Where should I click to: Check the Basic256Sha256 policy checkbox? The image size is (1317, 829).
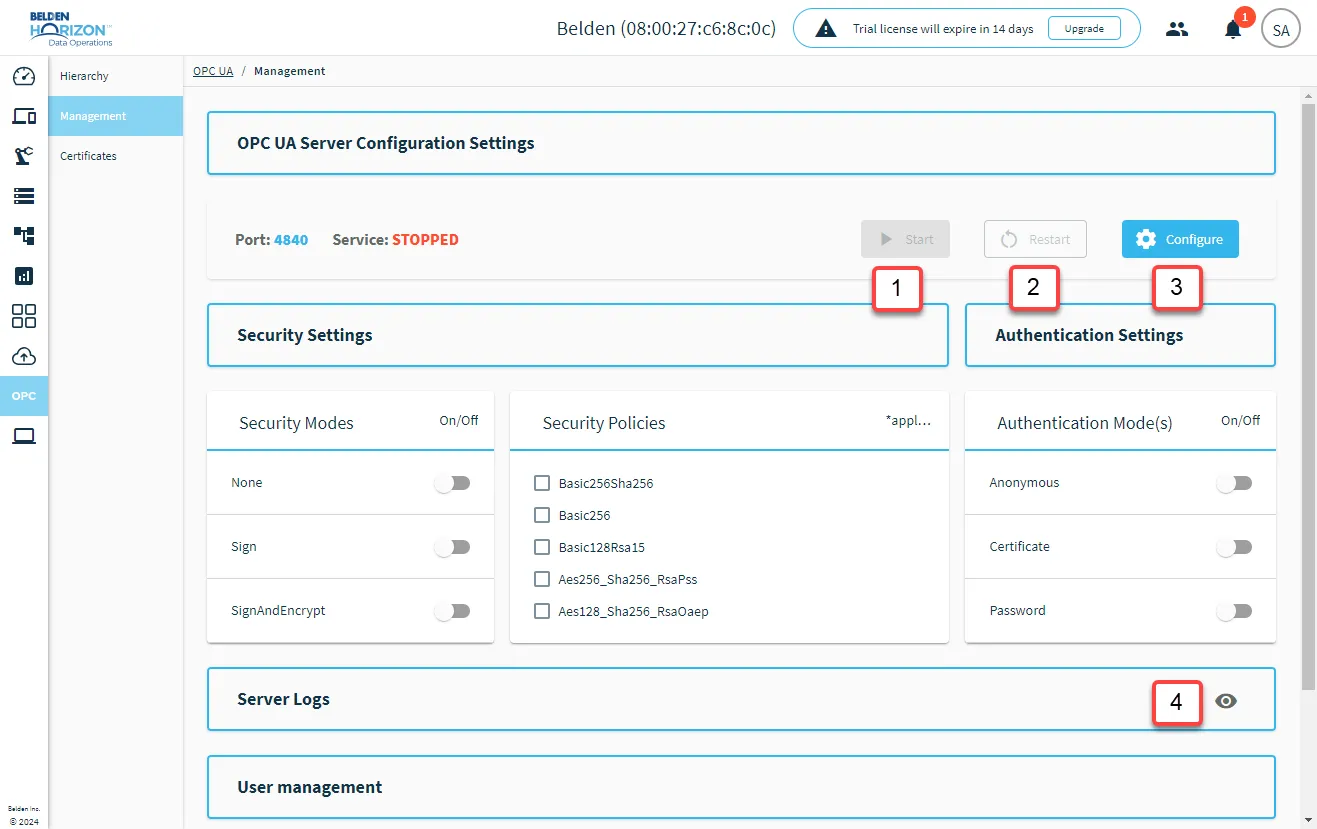click(542, 483)
